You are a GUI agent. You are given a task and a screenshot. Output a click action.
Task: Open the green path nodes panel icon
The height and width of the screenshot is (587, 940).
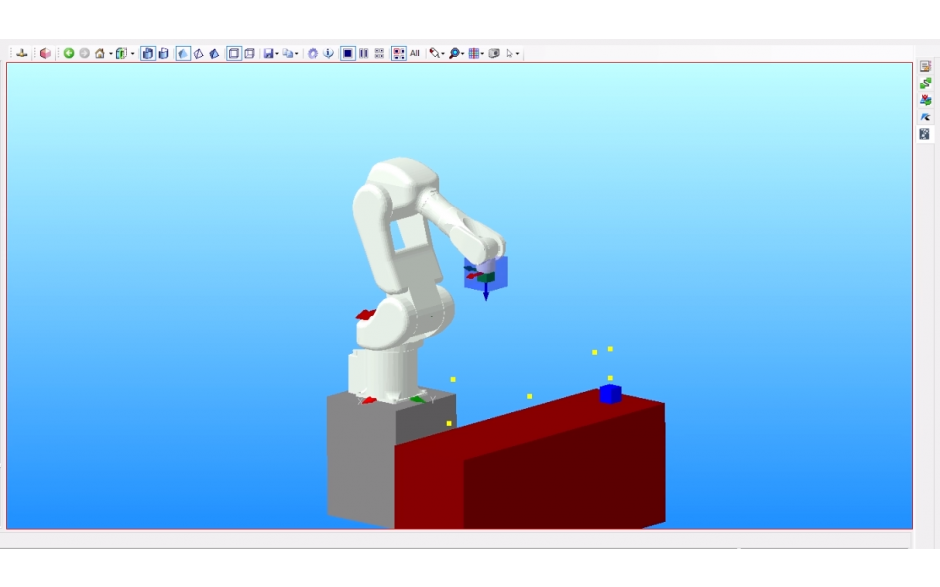[x=925, y=83]
